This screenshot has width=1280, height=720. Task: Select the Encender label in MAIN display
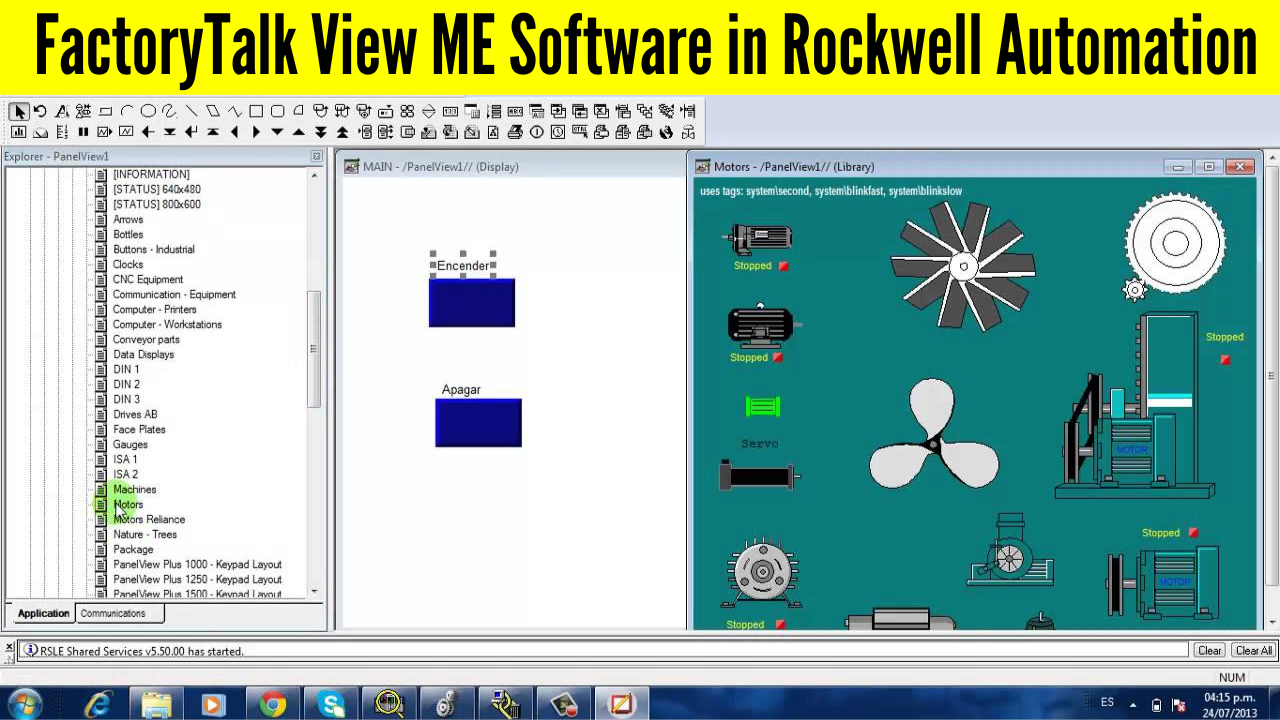point(463,266)
